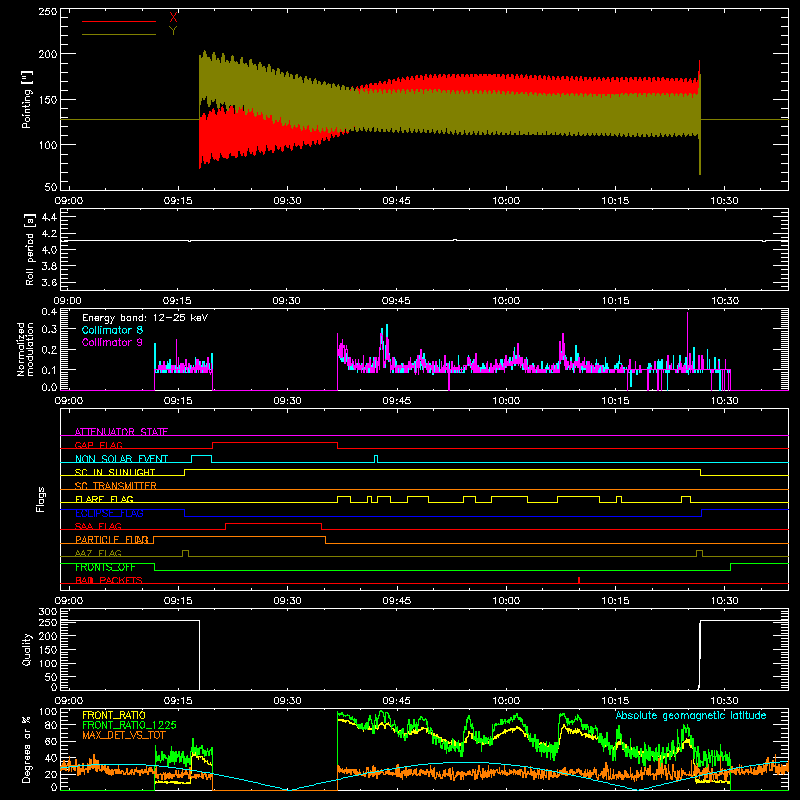Click the 250 tick label in the Pointing plot
Screen dimensions: 800x800
pyautogui.click(x=48, y=12)
